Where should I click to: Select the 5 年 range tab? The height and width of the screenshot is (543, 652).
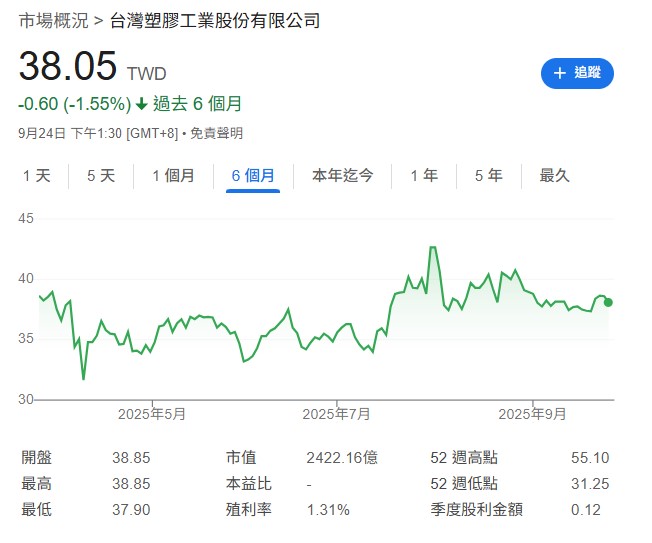point(489,175)
